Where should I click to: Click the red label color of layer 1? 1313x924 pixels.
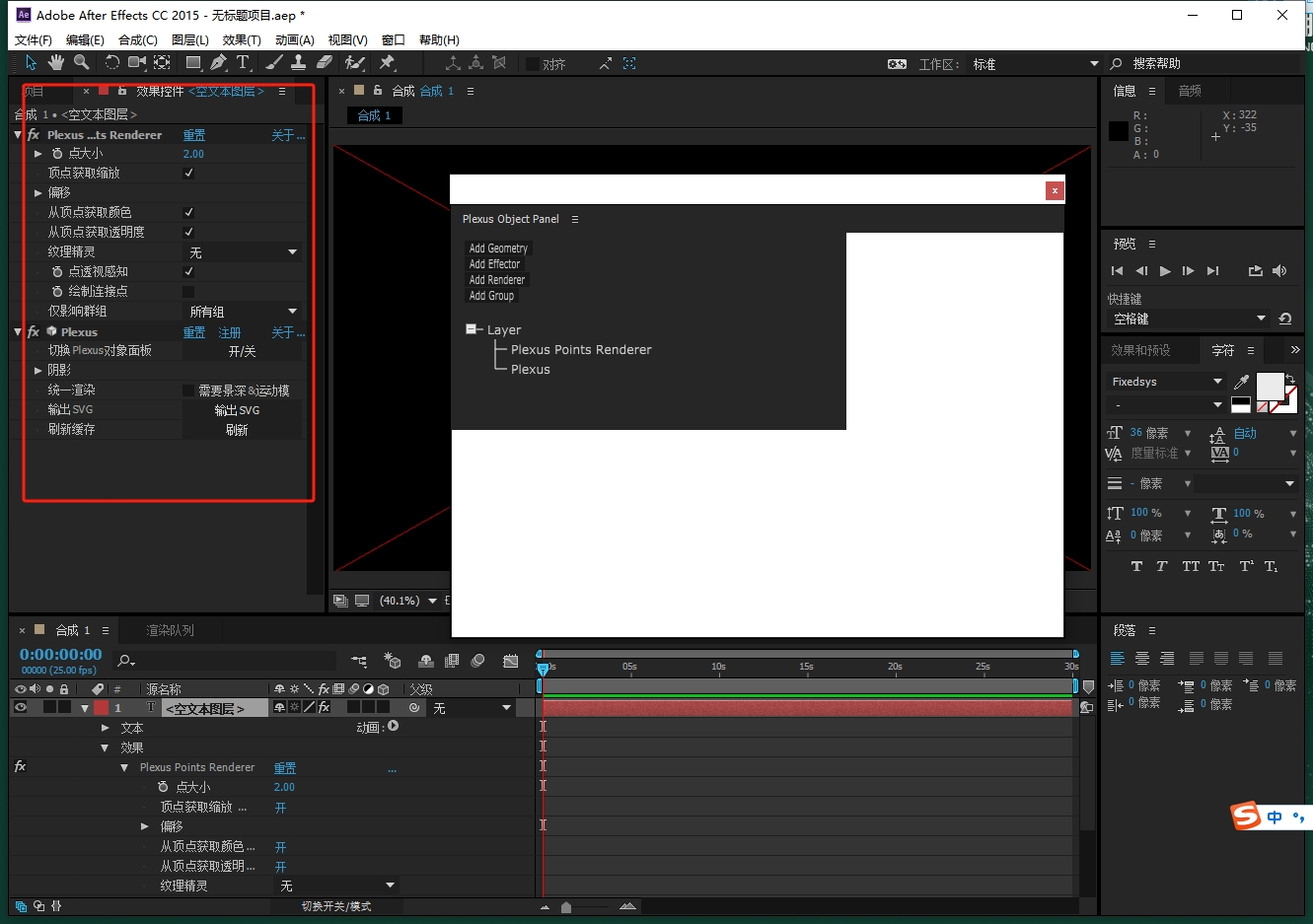[x=101, y=707]
